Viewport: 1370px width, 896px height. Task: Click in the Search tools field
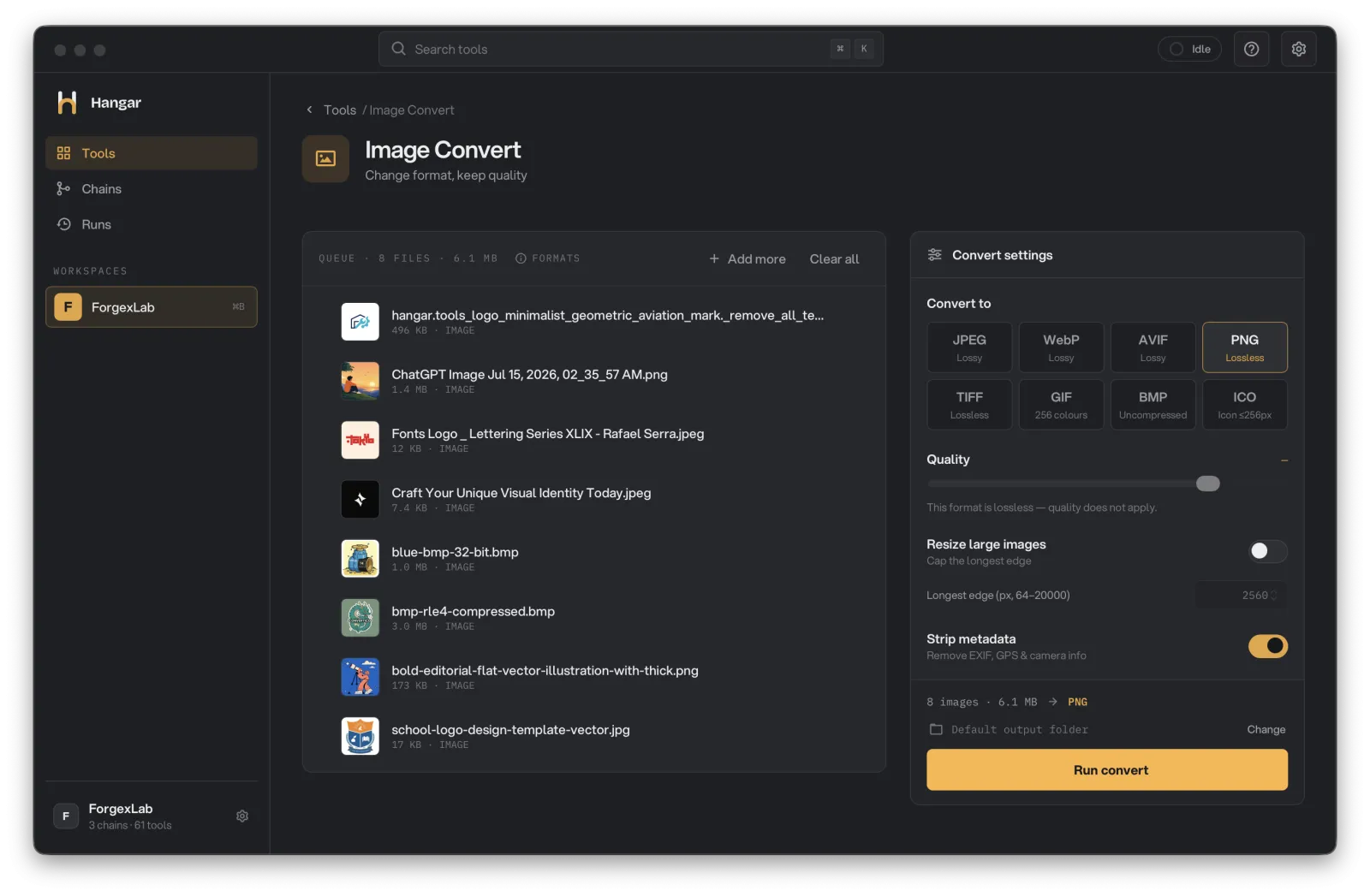click(631, 49)
